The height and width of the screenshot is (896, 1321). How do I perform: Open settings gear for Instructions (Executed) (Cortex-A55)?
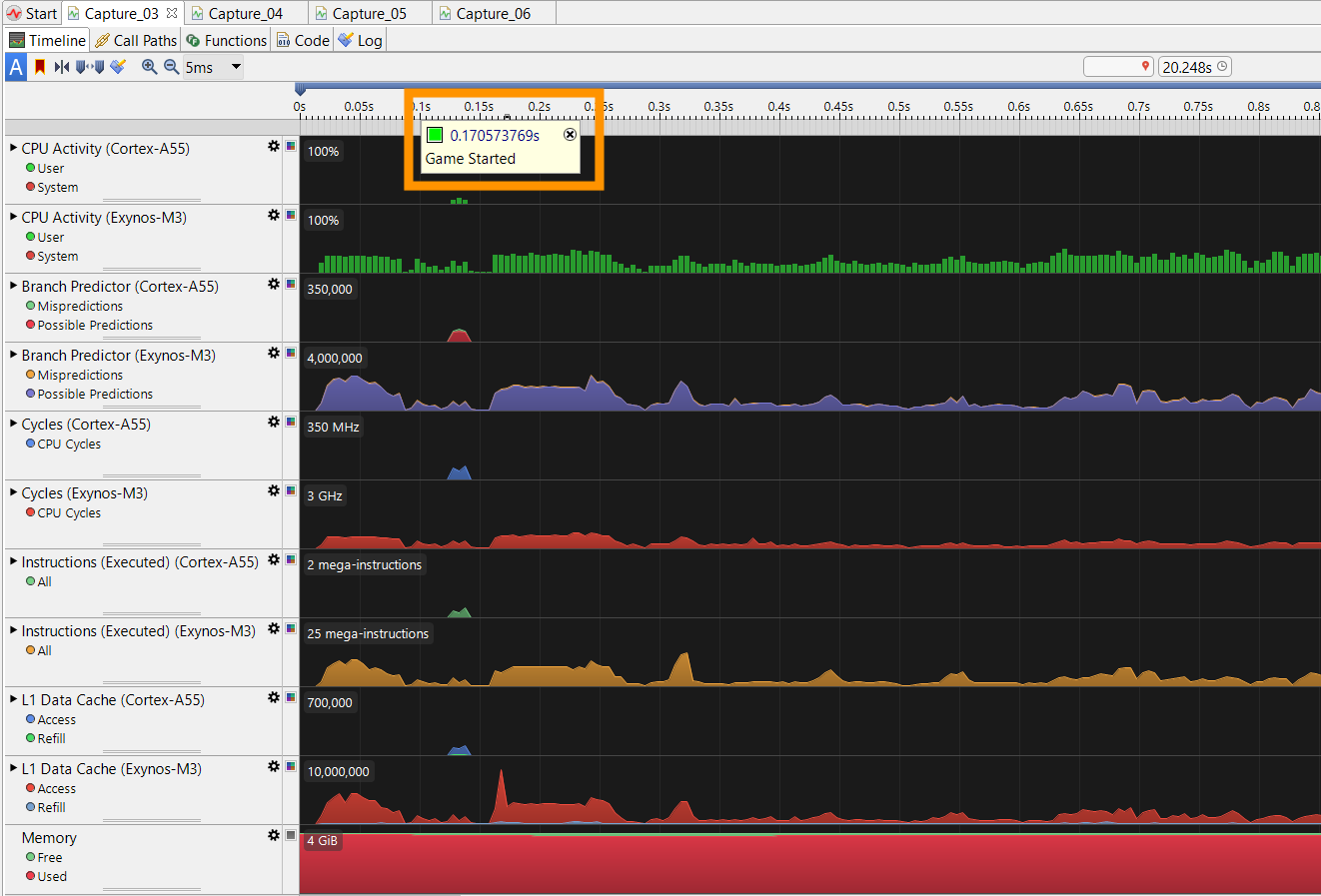pos(274,559)
